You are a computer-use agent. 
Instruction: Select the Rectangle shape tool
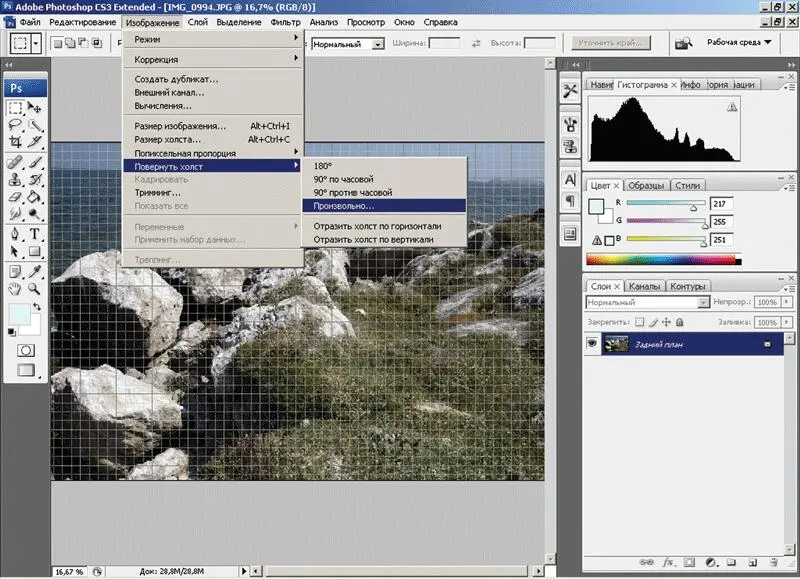coord(34,251)
